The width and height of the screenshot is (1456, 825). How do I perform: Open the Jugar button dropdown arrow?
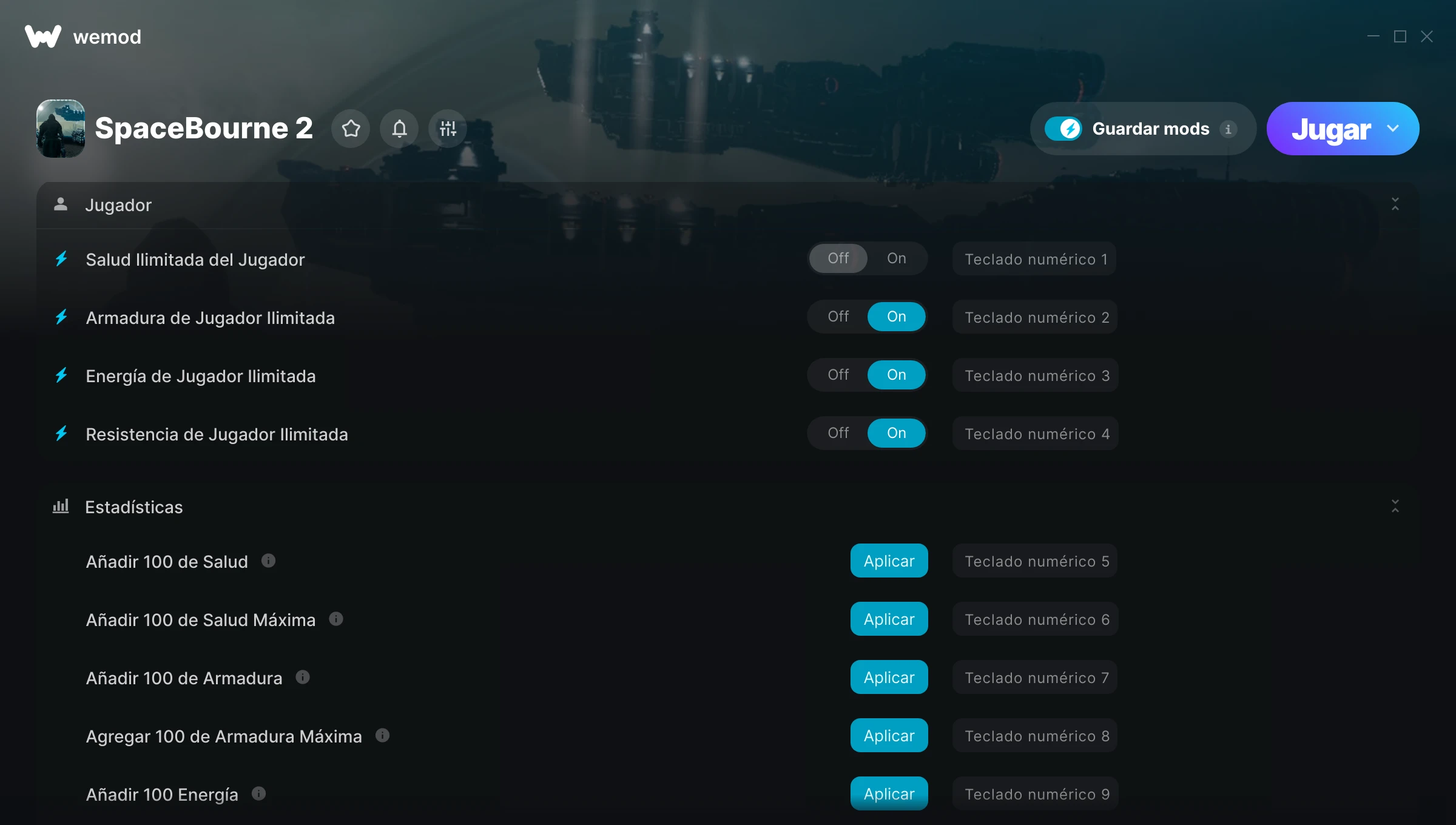(1393, 129)
